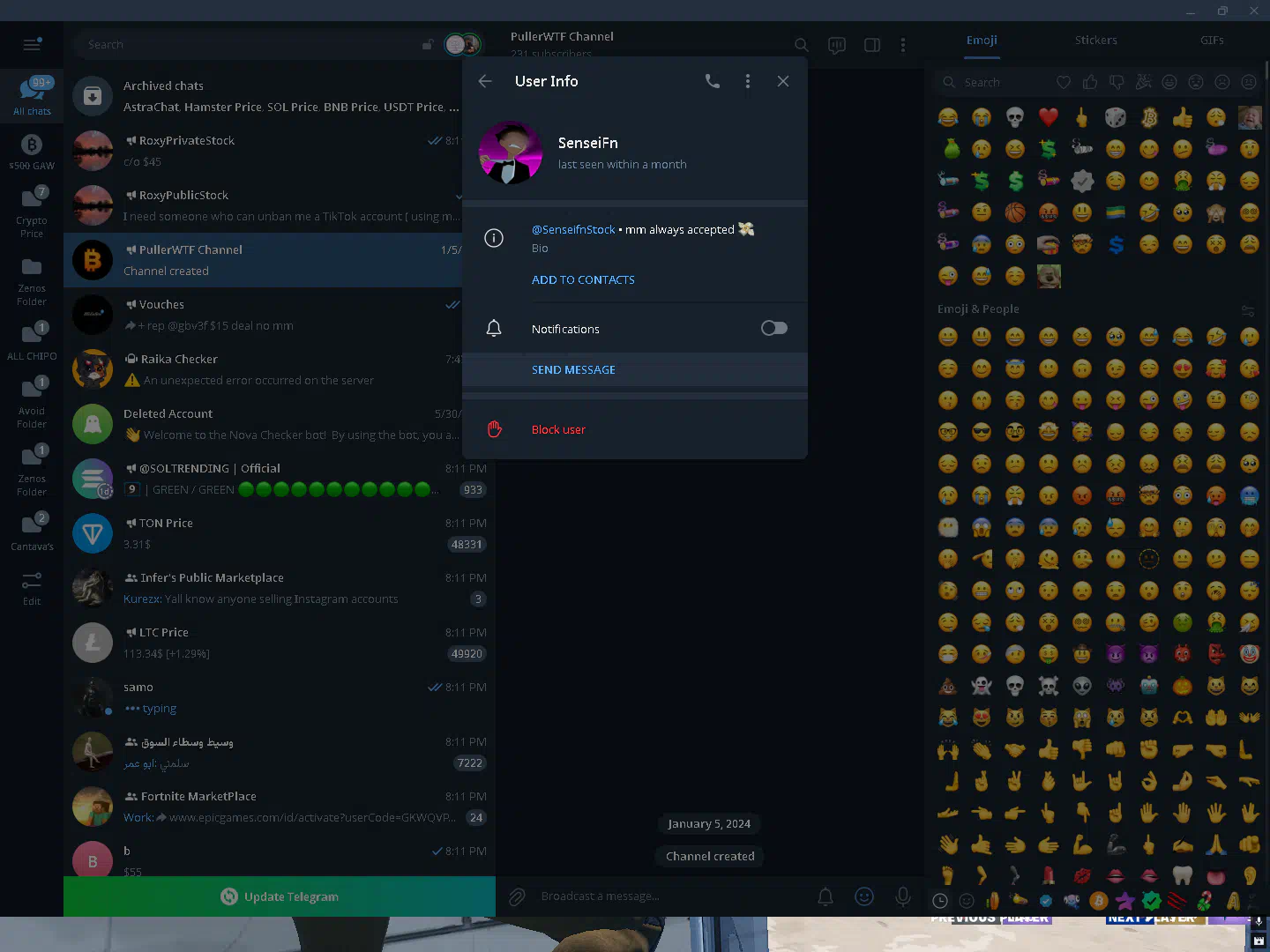Click the attach file paperclip icon
This screenshot has height=952, width=1270.
tap(517, 896)
